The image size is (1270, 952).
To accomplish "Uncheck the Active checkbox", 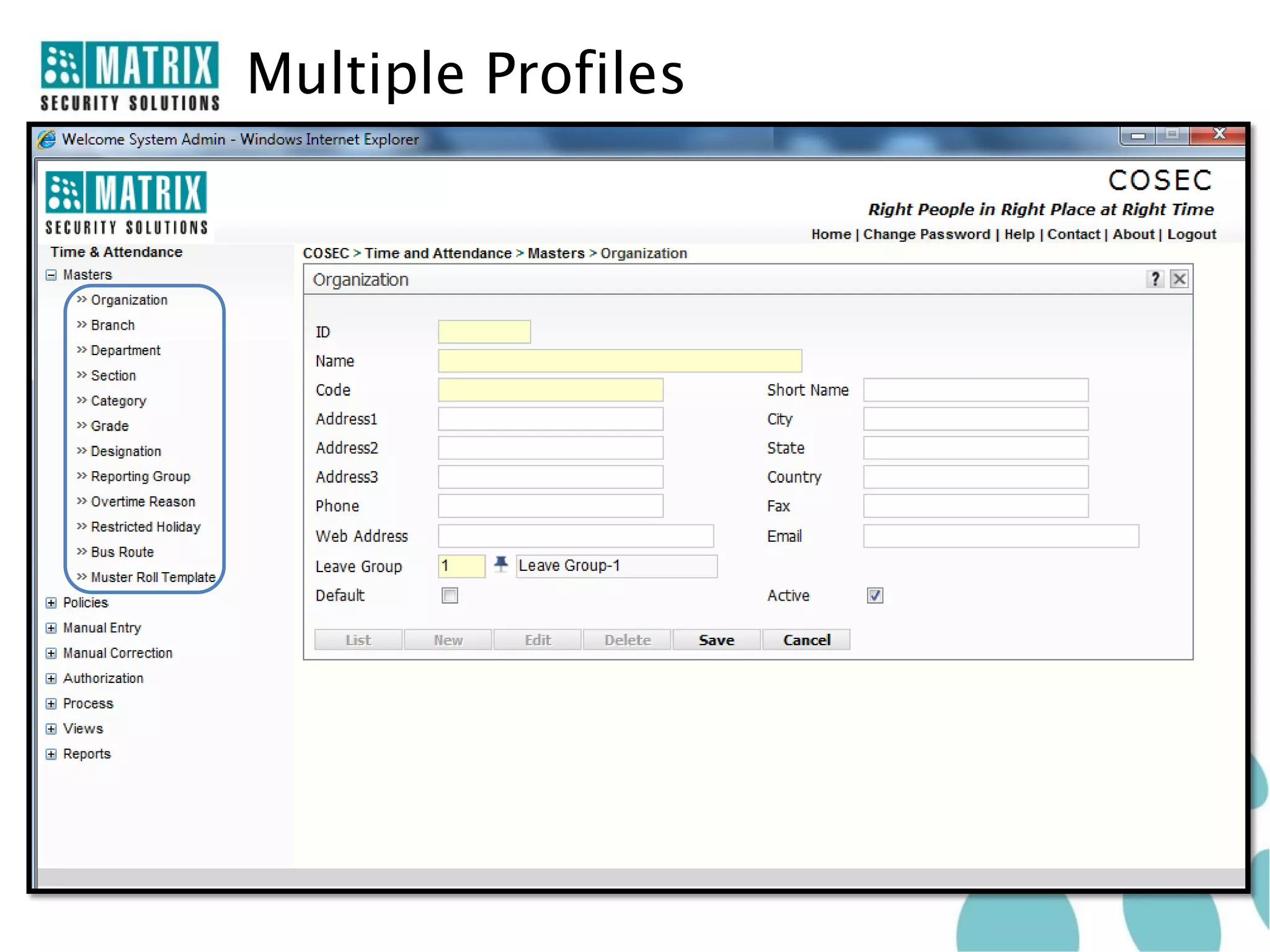I will 875,596.
